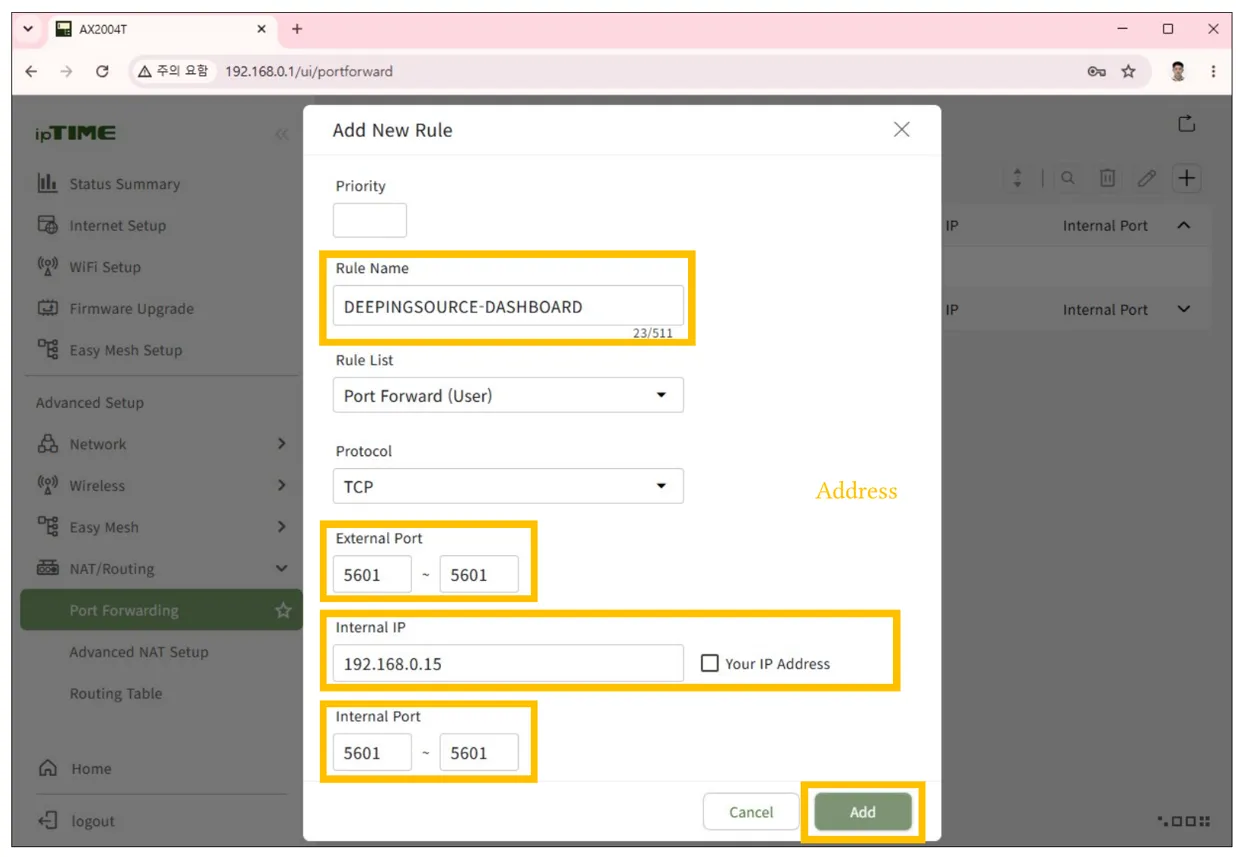The height and width of the screenshot is (857, 1240).
Task: Collapse the sidebar with double-chevron icon
Action: coord(281,134)
